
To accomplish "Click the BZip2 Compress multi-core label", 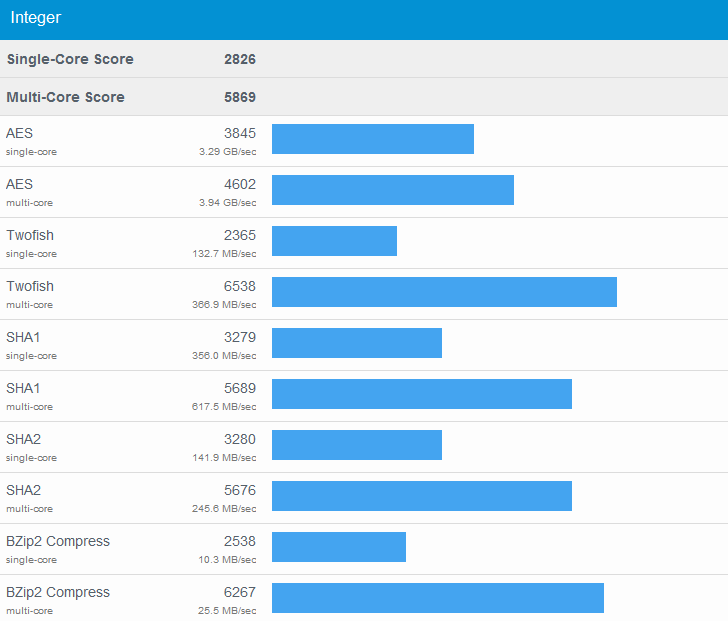I will click(58, 592).
